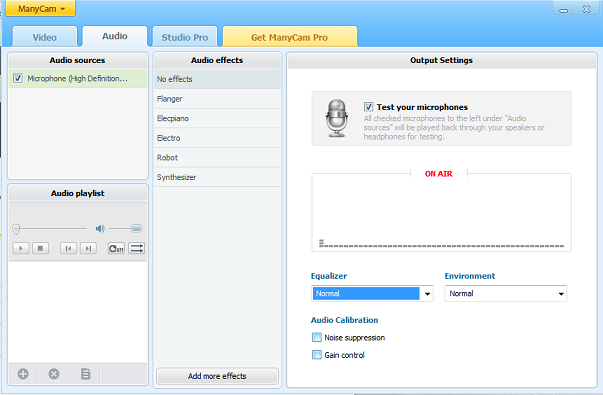The width and height of the screenshot is (603, 395).
Task: Click the Audio sources panel header
Action: click(78, 60)
